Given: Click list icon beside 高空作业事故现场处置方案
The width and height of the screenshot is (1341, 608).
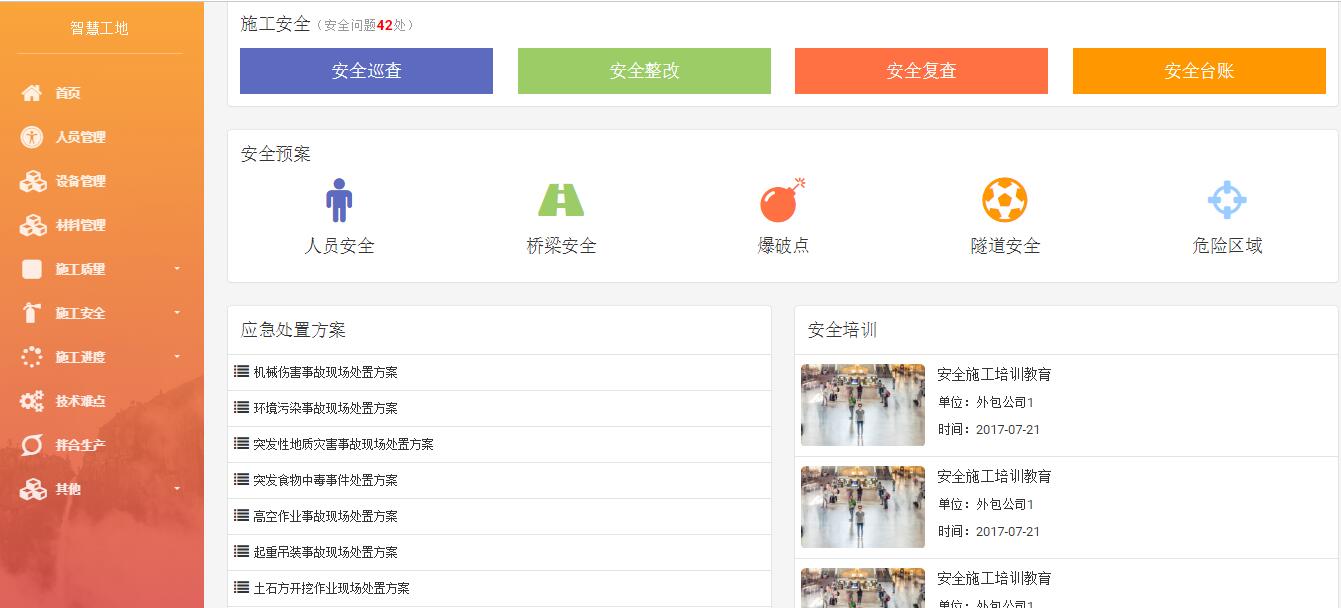Looking at the screenshot, I should pyautogui.click(x=241, y=515).
